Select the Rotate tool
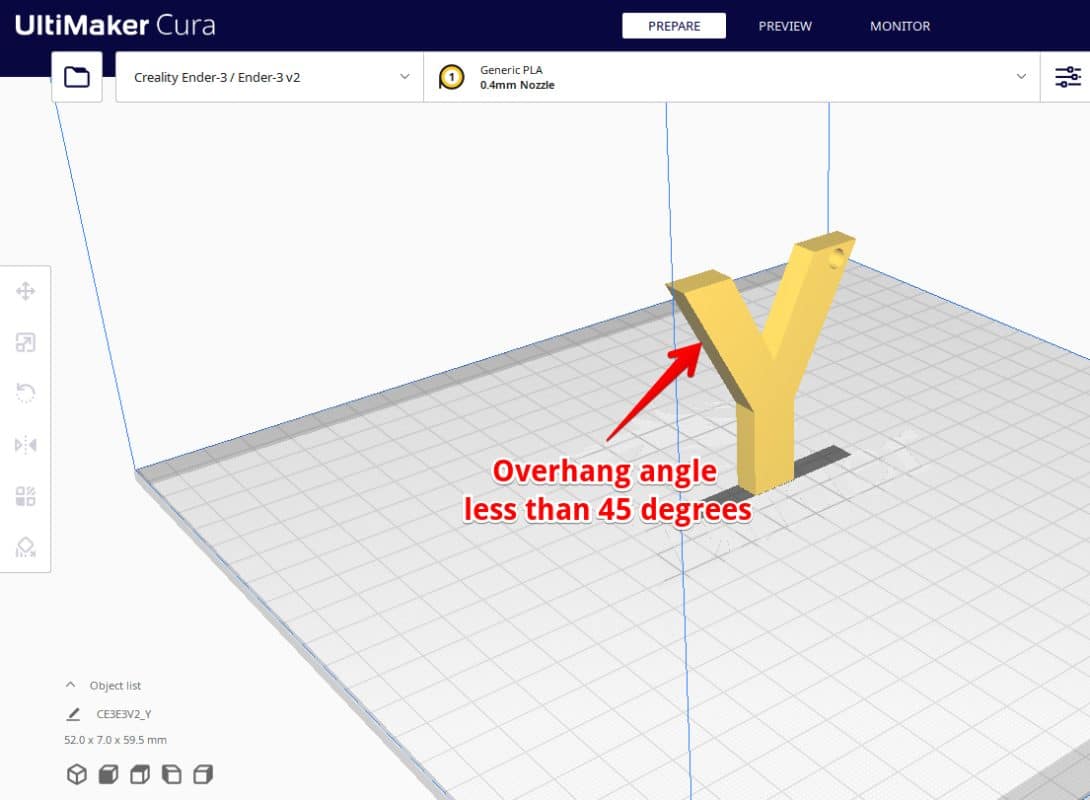Image resolution: width=1090 pixels, height=800 pixels. [27, 392]
